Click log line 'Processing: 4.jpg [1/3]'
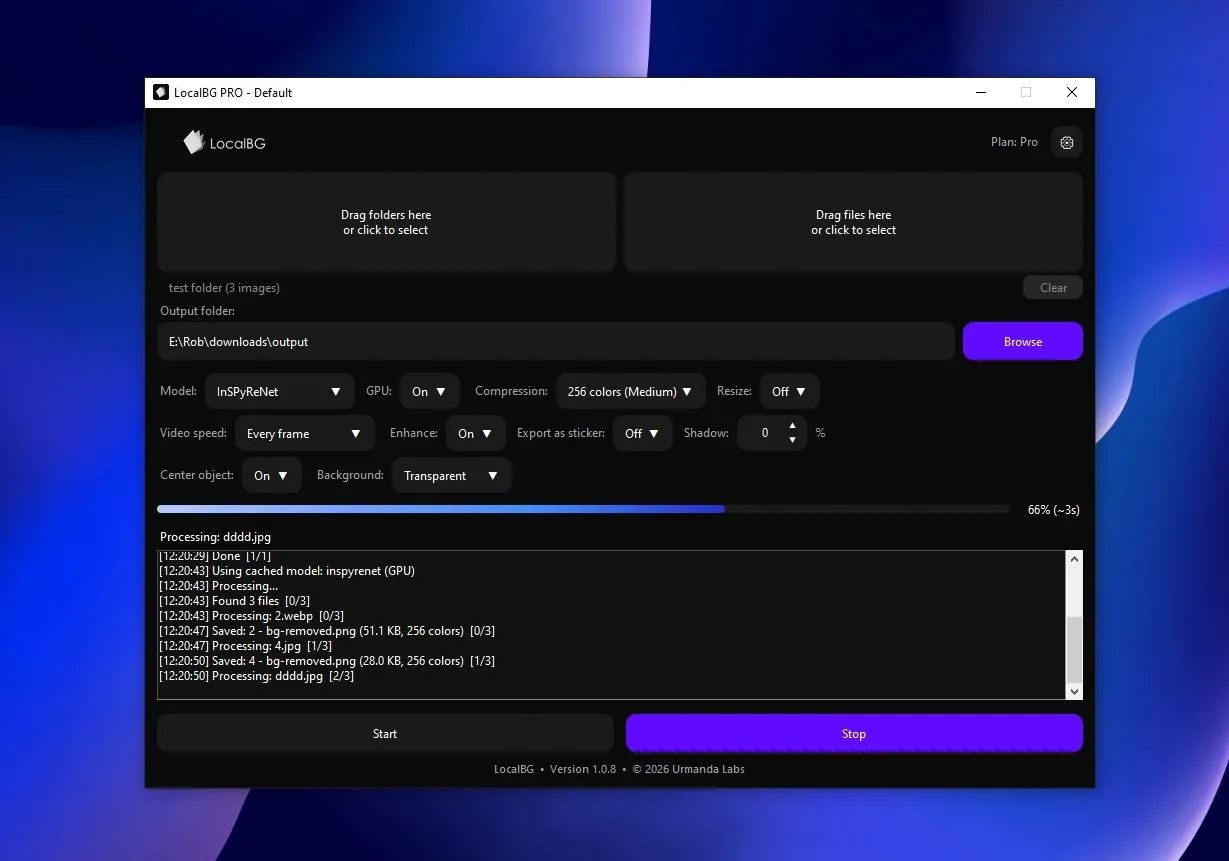The image size is (1229, 861). click(247, 646)
